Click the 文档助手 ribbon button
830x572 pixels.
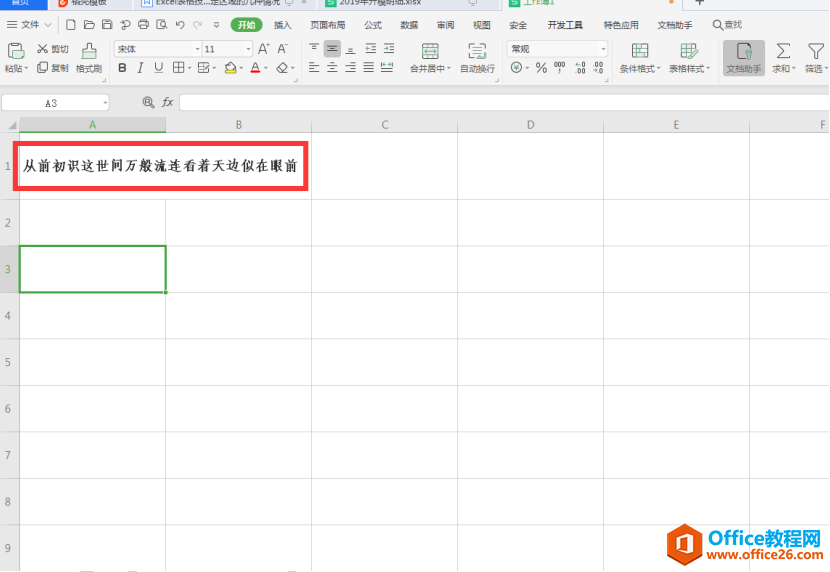[x=744, y=58]
